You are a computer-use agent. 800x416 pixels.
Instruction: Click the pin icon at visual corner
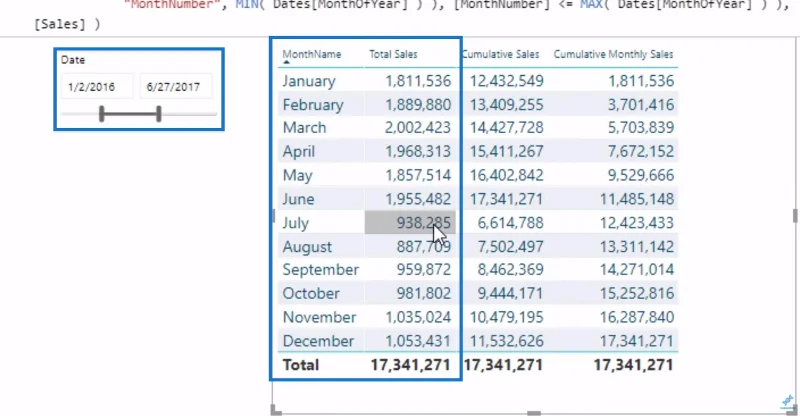[x=787, y=401]
